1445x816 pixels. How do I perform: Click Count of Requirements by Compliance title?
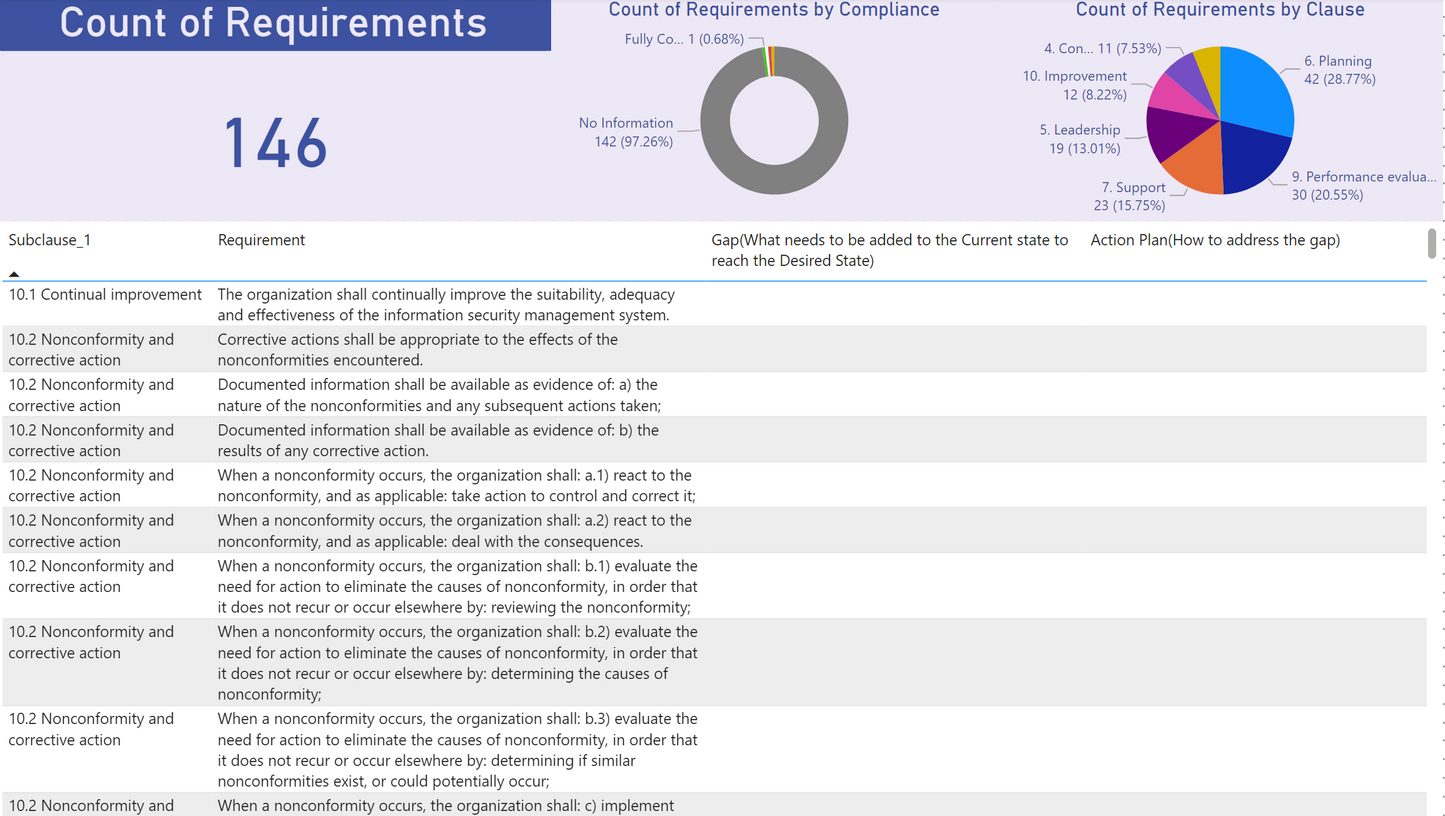click(774, 10)
